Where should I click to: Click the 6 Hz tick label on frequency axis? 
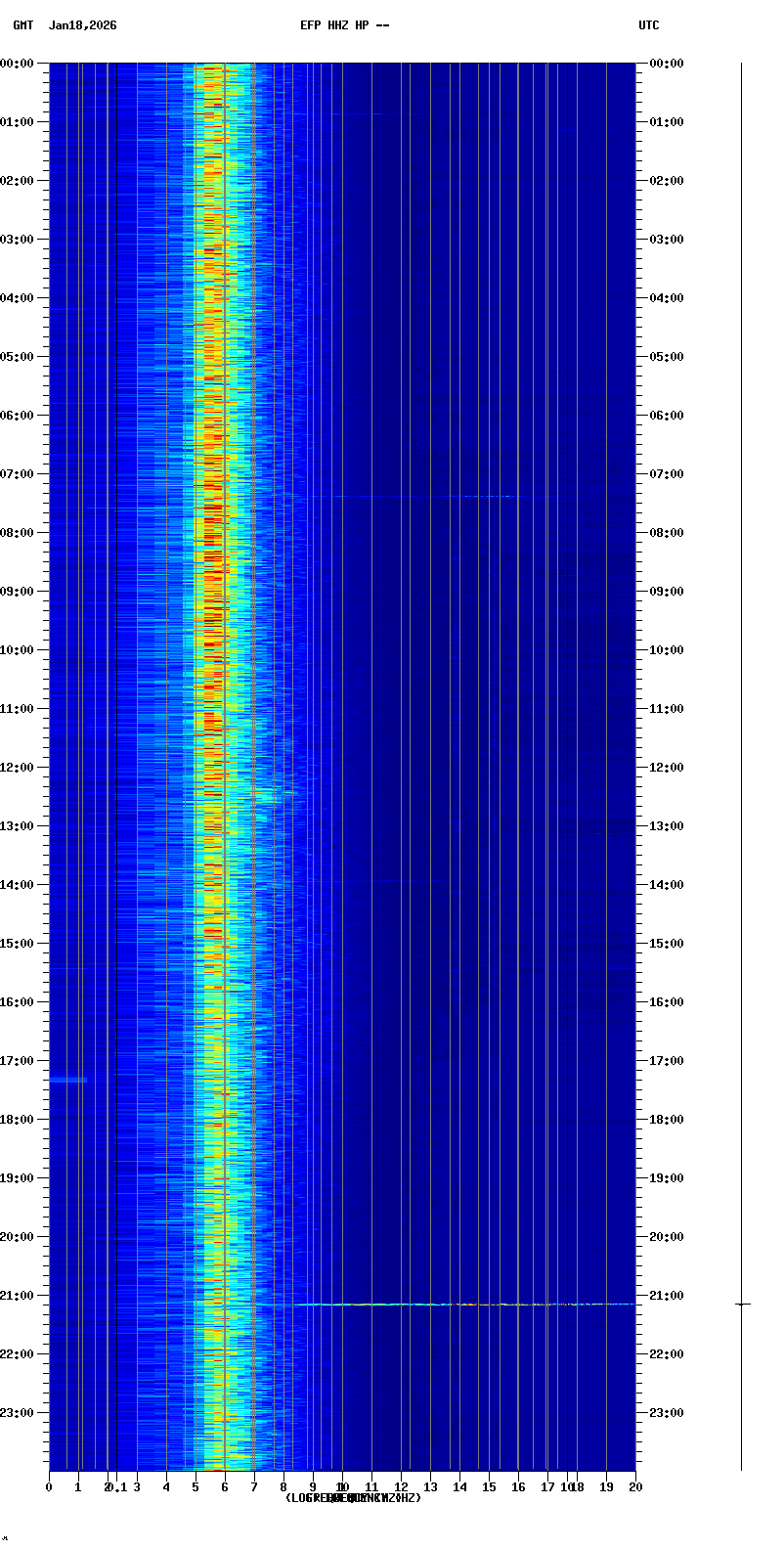point(225,1487)
